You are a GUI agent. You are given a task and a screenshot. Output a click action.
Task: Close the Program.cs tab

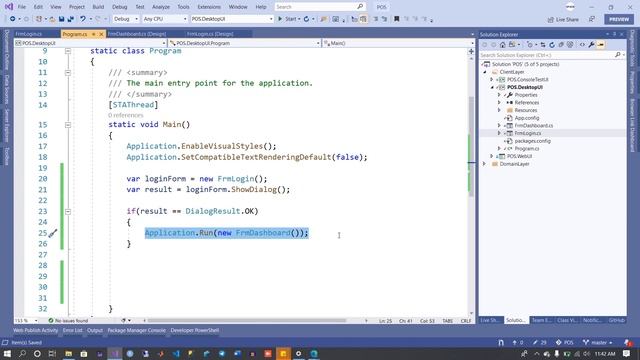click(101, 34)
